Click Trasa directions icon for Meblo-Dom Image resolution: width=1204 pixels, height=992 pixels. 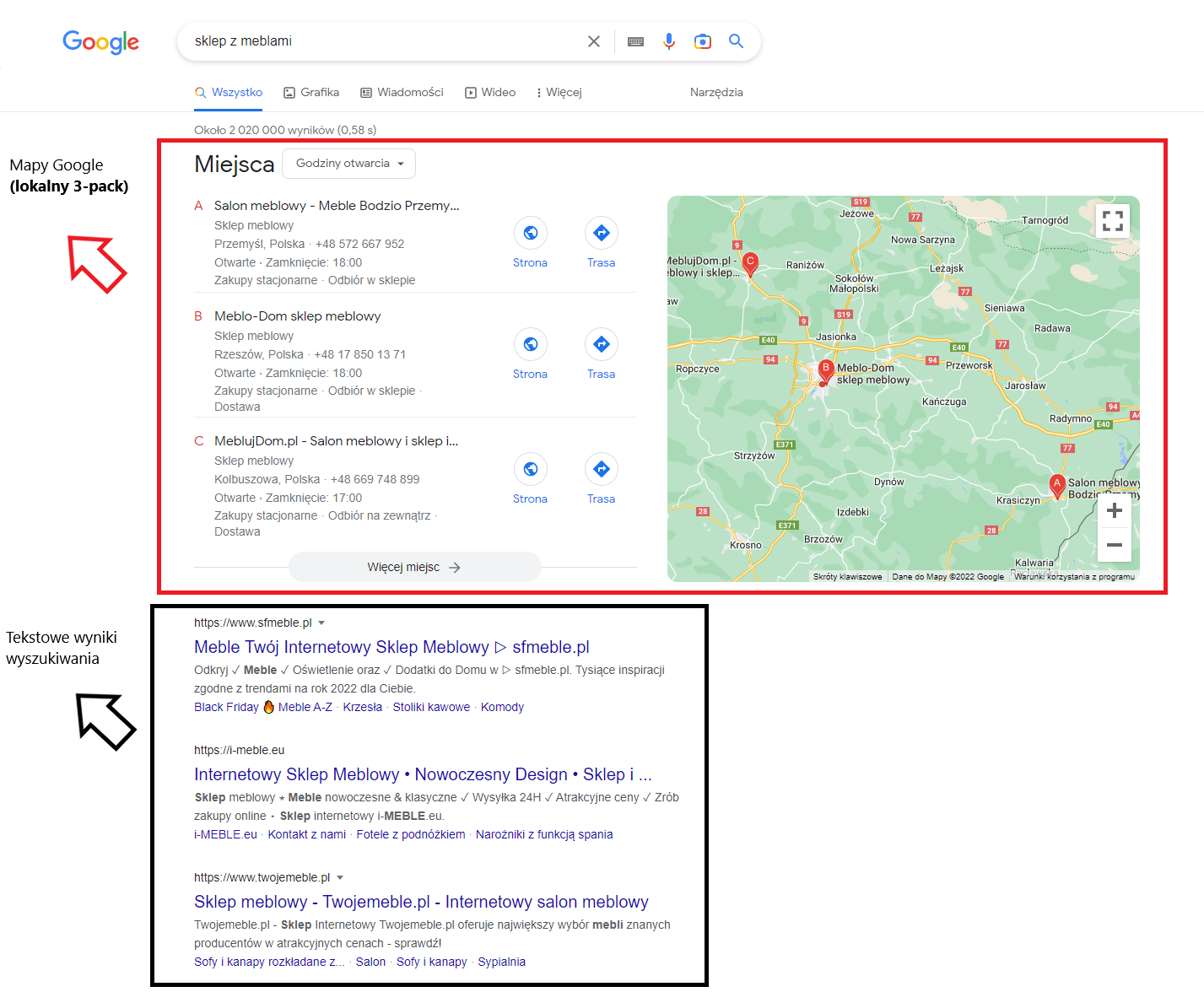602,344
